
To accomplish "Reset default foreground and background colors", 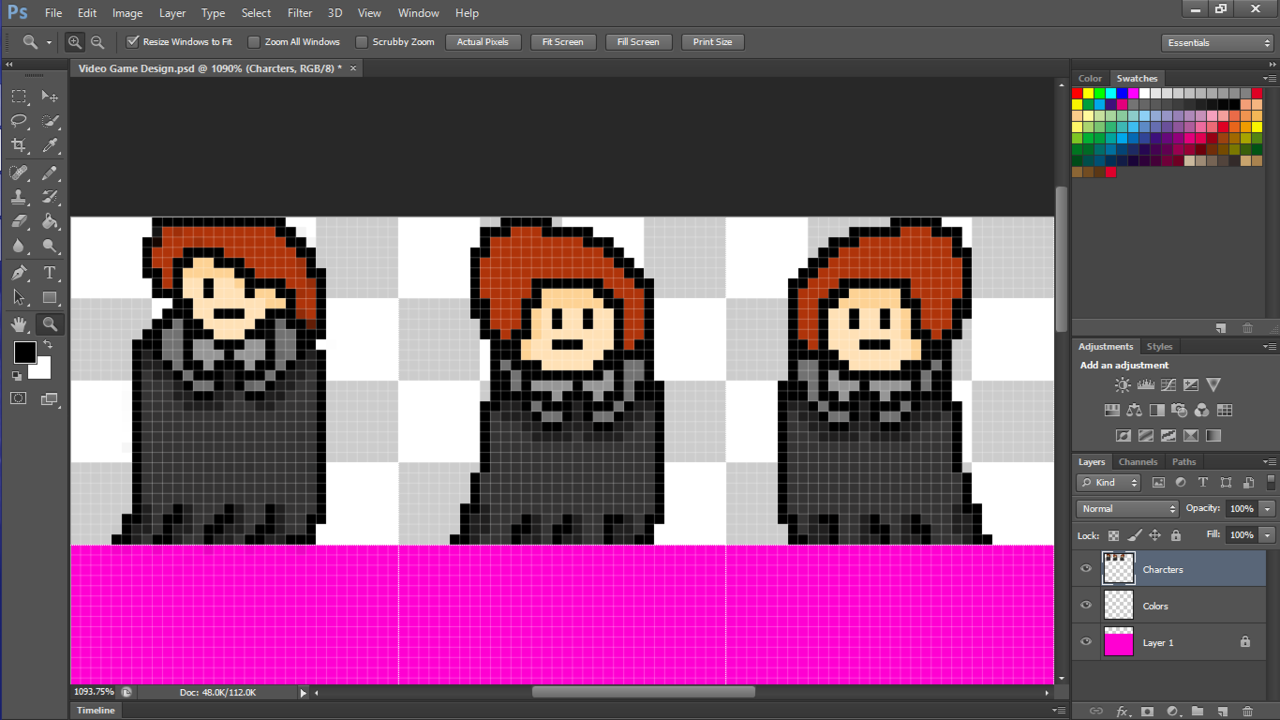I will (17, 376).
